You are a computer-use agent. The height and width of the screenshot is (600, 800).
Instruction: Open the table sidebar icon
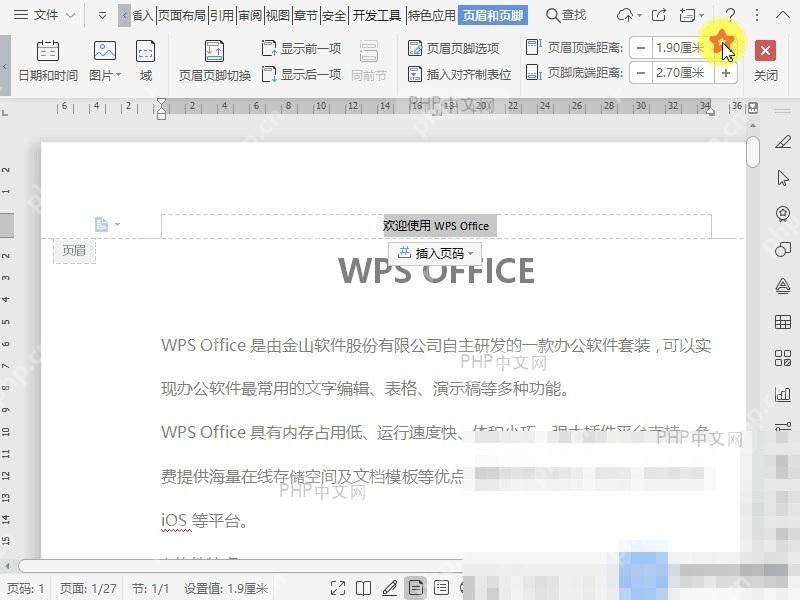[783, 322]
